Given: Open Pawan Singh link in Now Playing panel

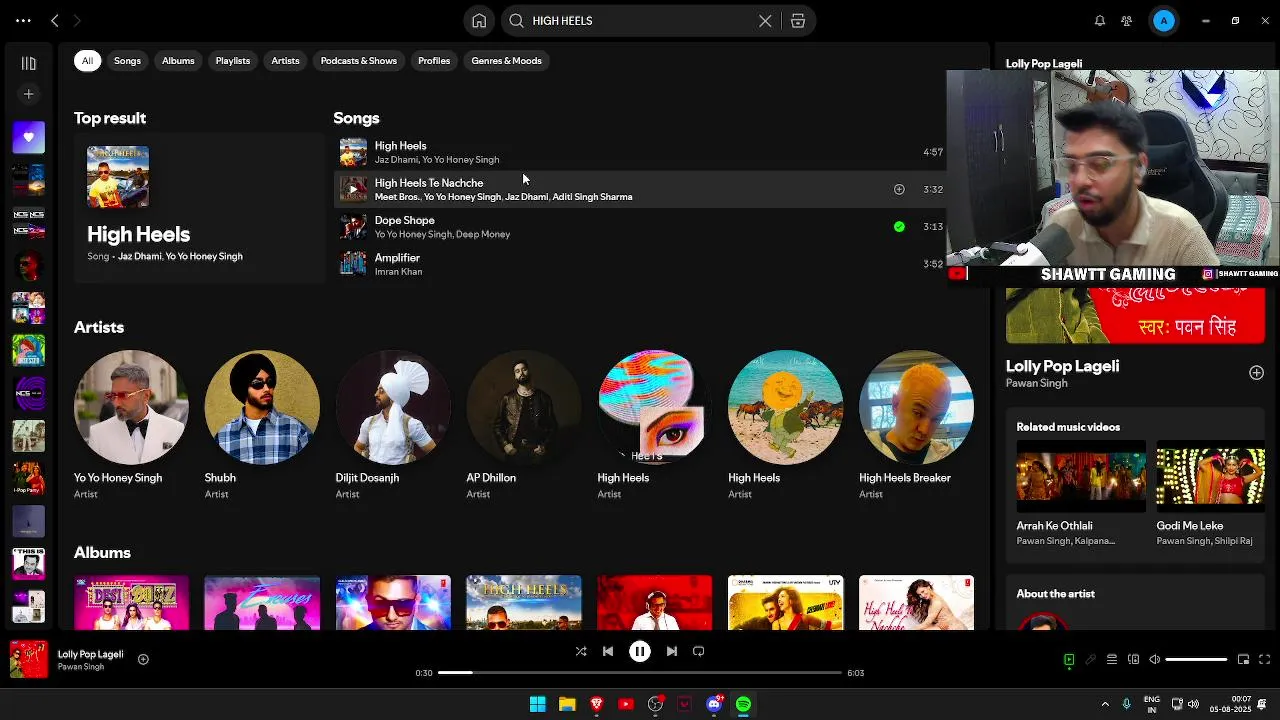Looking at the screenshot, I should tap(1036, 383).
